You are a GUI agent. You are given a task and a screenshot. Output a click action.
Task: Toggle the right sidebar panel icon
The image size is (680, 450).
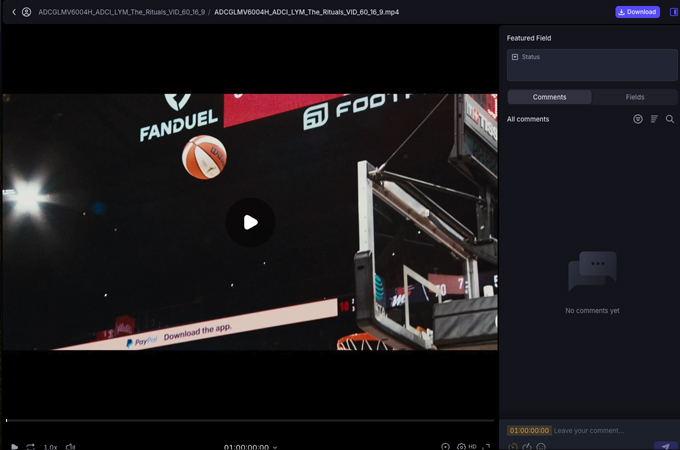(x=674, y=12)
